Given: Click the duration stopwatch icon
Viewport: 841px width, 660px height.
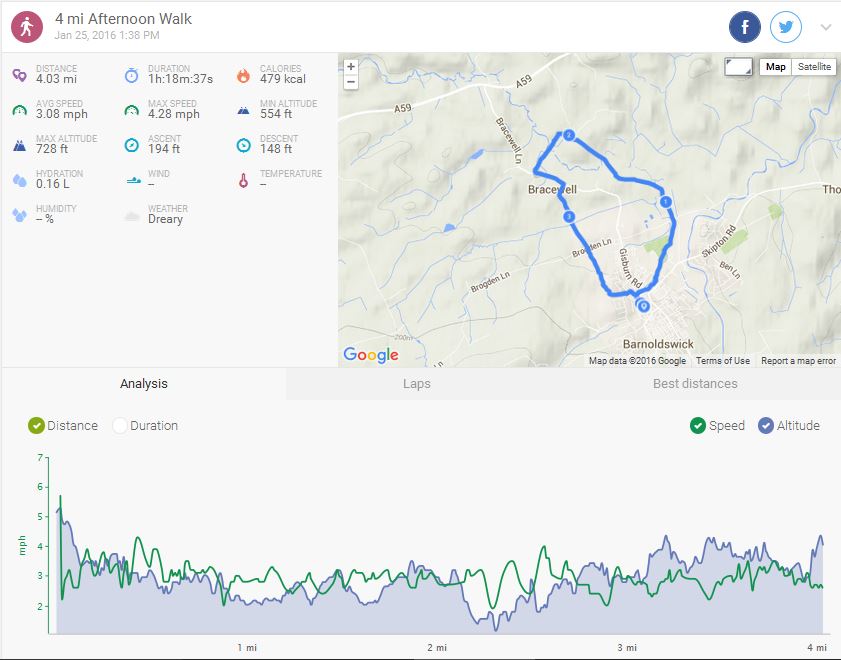Looking at the screenshot, I should (131, 75).
